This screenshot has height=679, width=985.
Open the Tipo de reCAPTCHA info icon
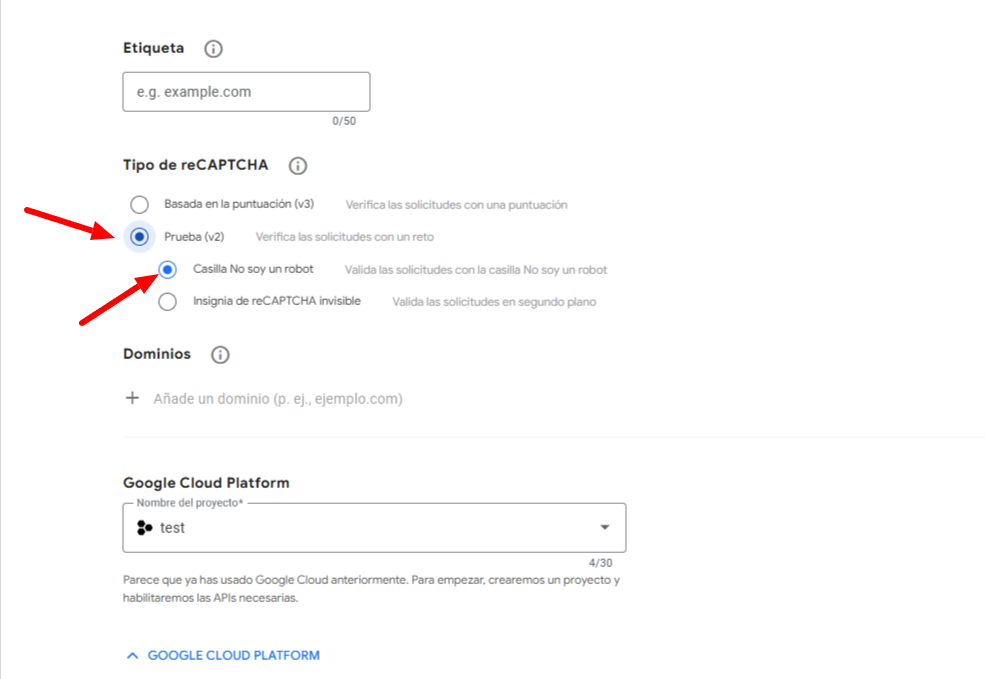click(x=298, y=166)
